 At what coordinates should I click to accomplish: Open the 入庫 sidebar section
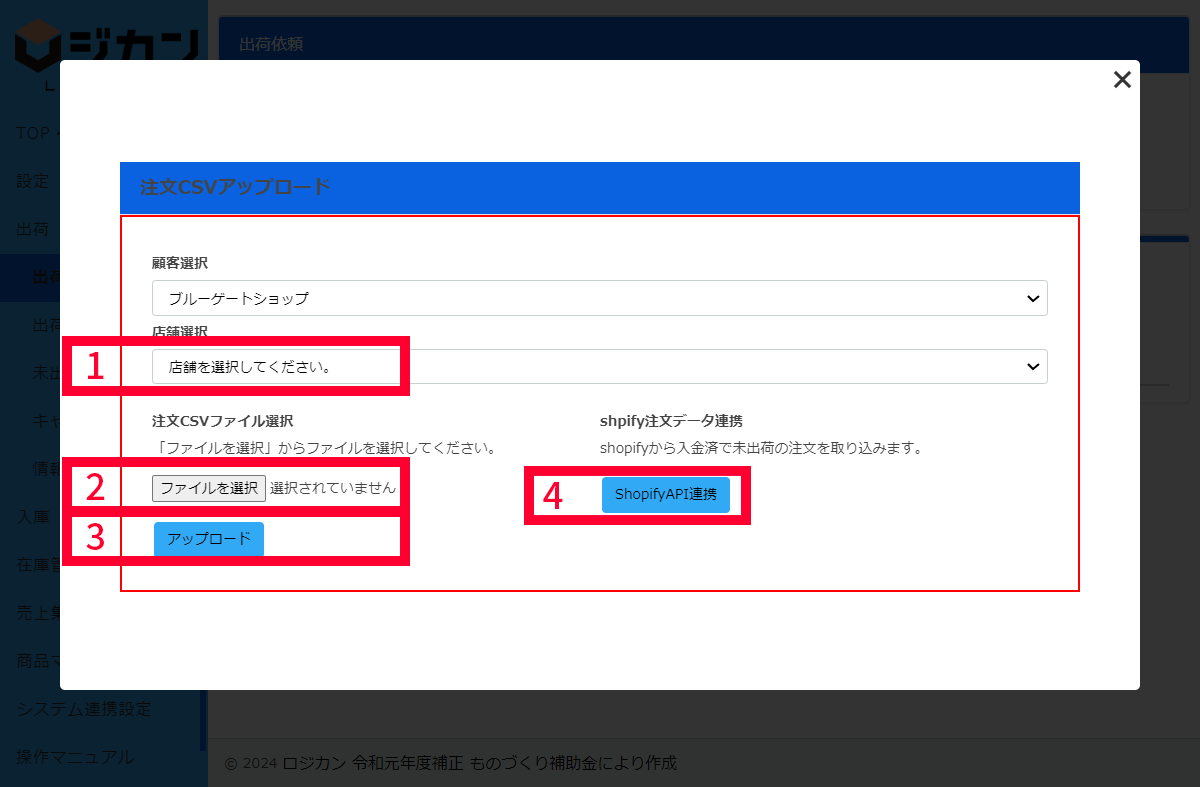click(x=32, y=517)
